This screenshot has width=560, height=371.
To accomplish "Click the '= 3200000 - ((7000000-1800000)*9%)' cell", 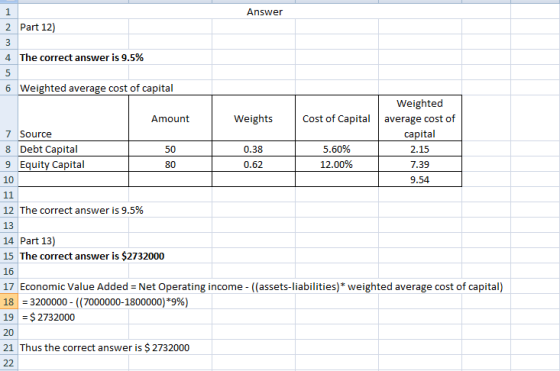I will (105, 302).
